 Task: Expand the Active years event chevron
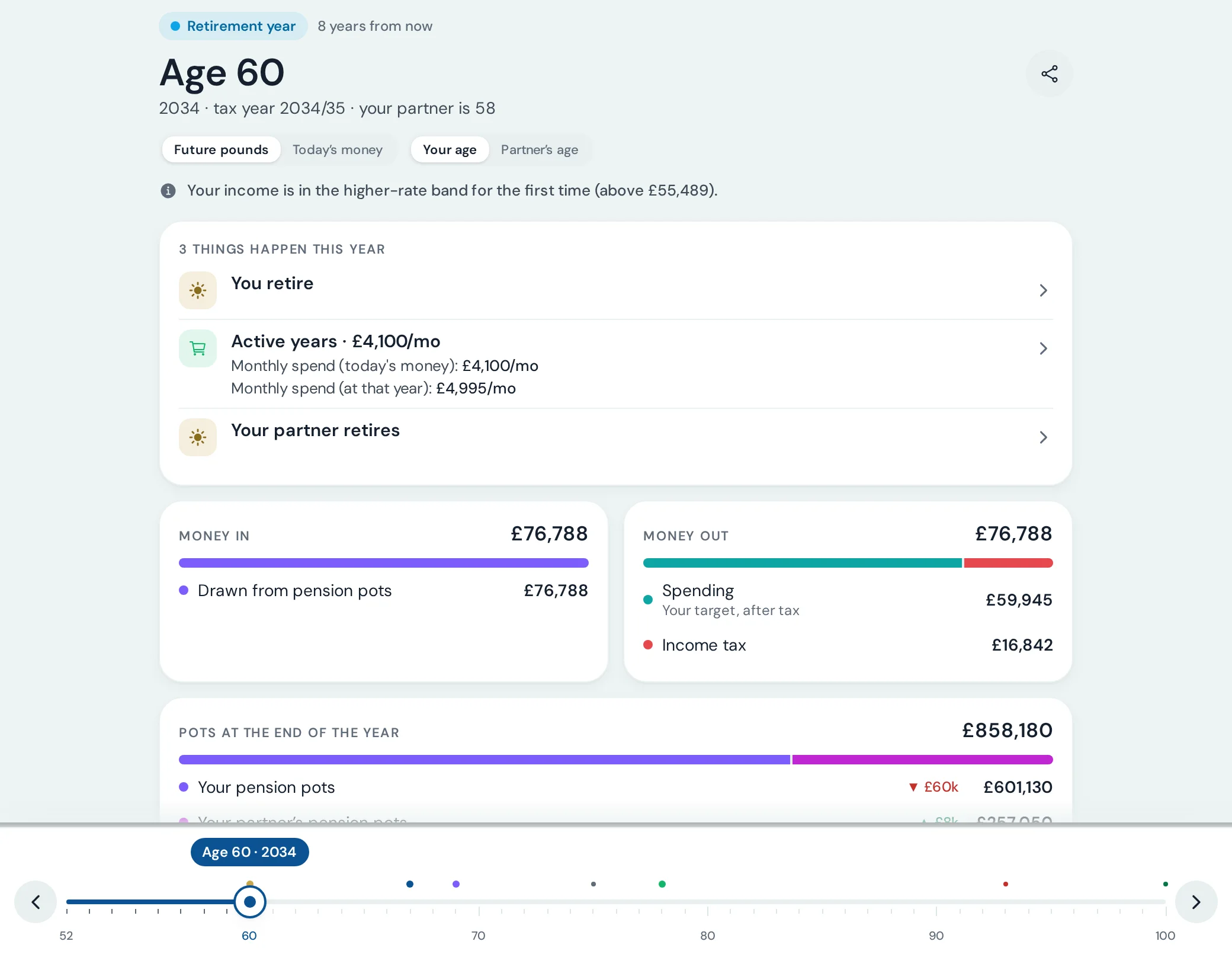(1043, 348)
